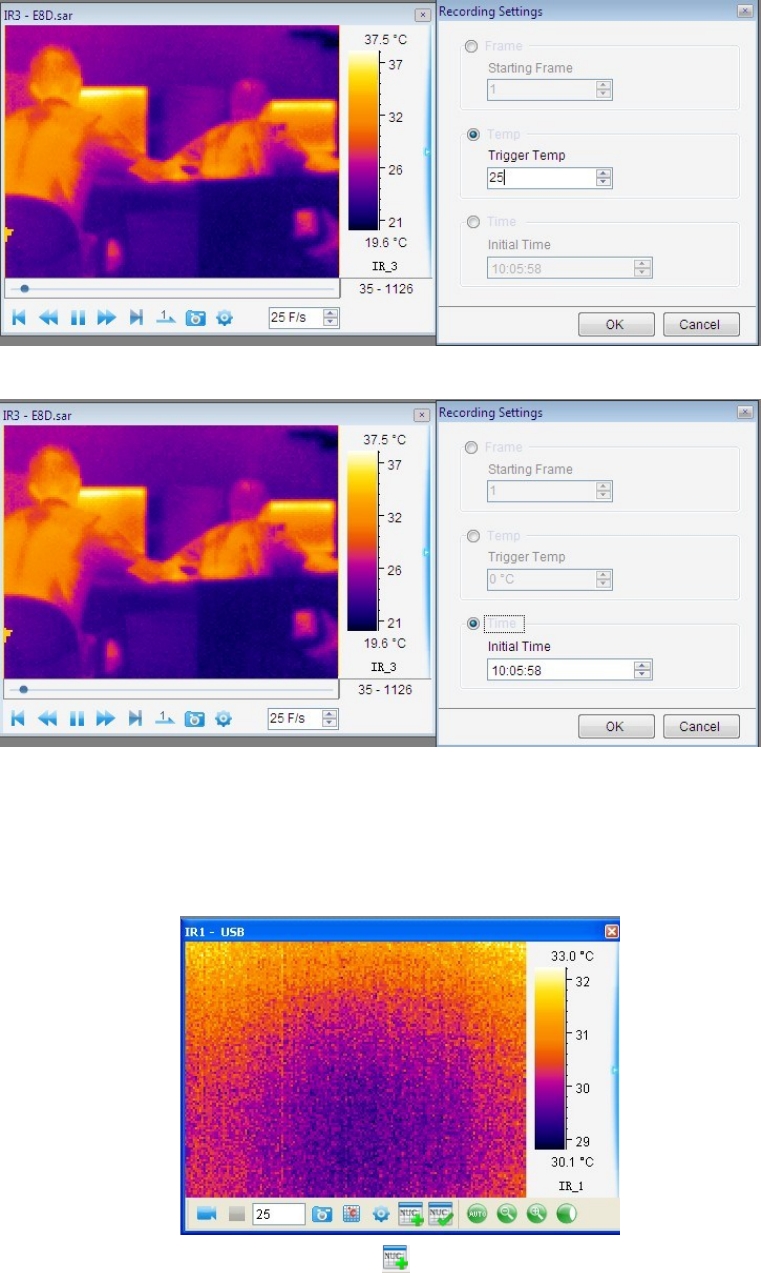Pause playback in IR3 beside the Temp-enabled dialog

(x=77, y=318)
